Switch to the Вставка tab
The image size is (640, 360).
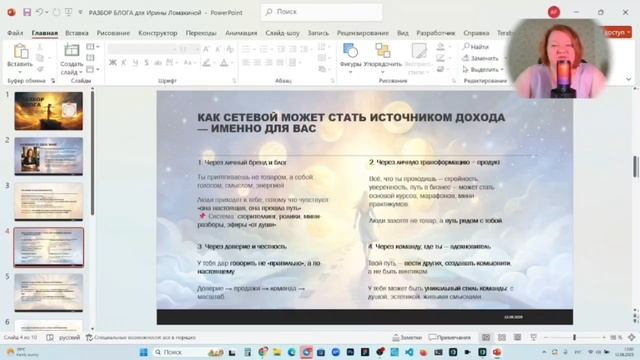(x=77, y=33)
